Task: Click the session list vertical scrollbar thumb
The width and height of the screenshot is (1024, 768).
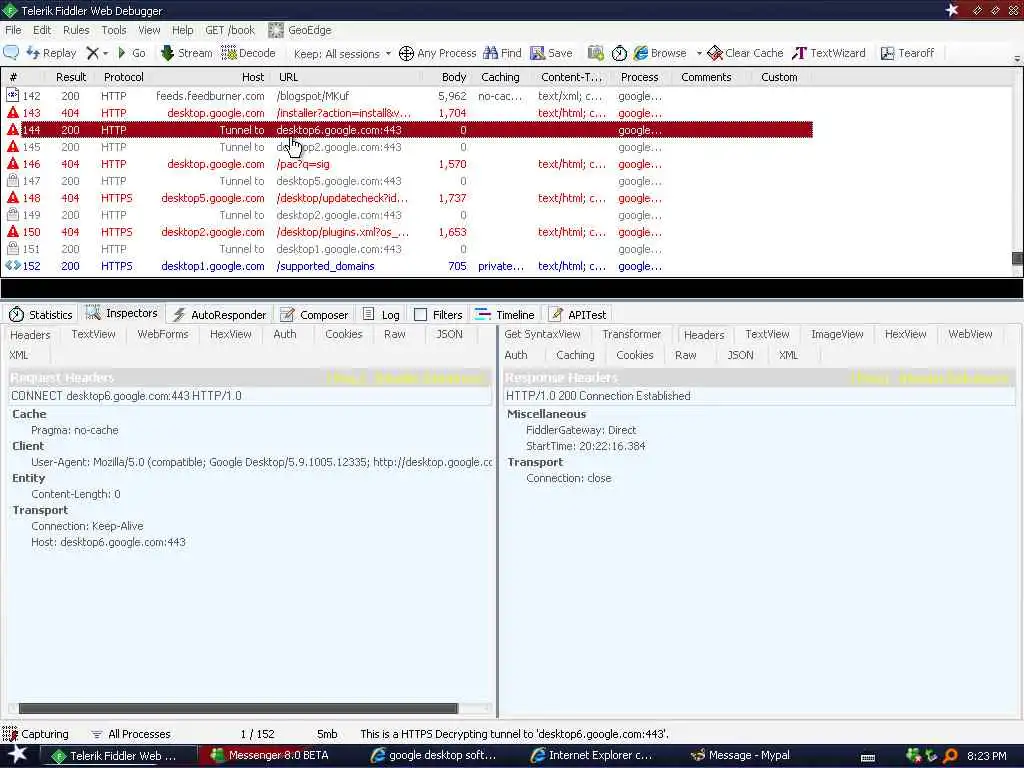Action: 1017,259
